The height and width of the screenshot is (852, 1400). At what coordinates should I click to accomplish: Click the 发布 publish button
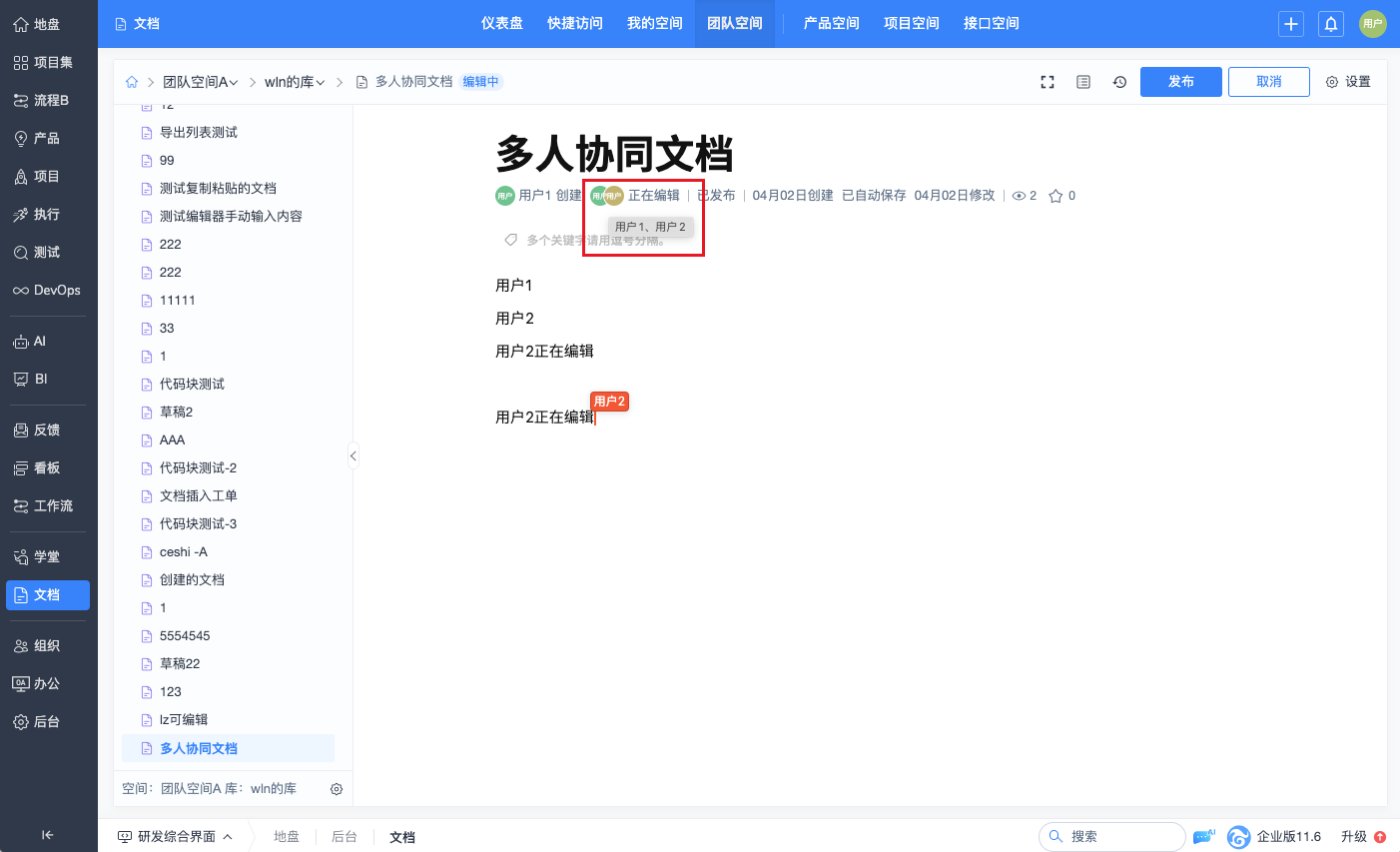point(1181,82)
